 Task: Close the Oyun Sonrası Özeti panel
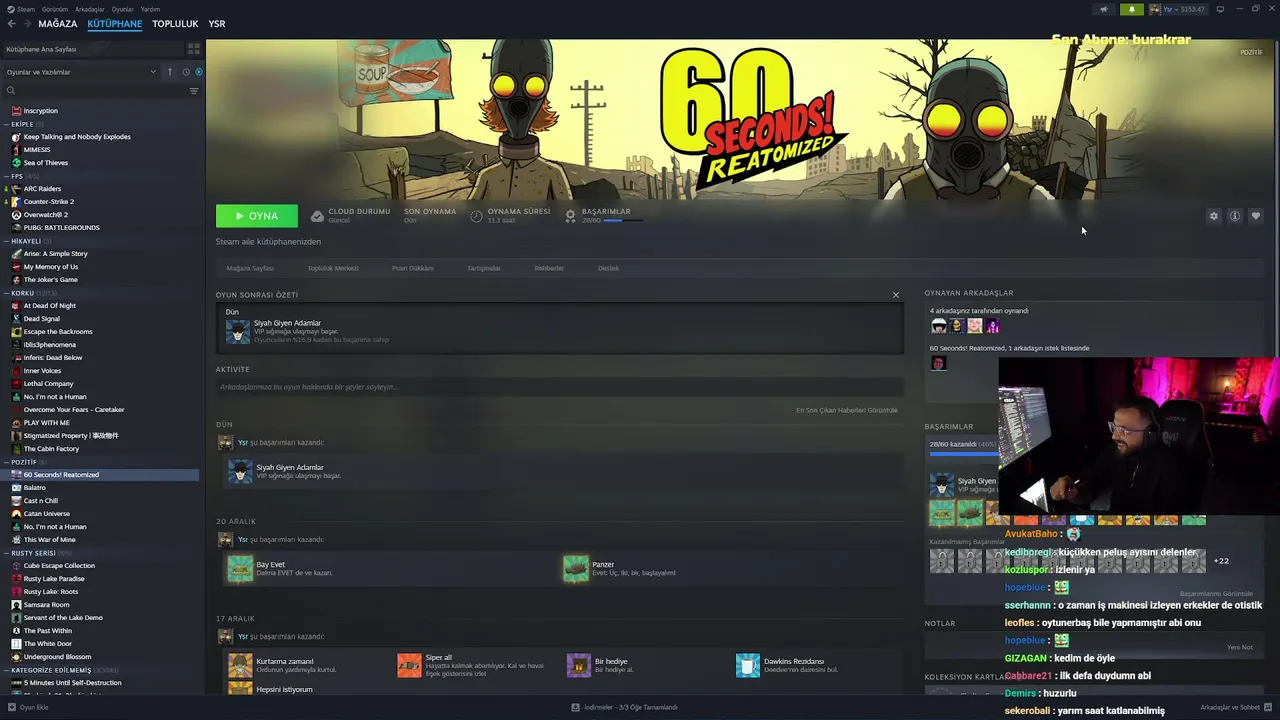click(896, 295)
